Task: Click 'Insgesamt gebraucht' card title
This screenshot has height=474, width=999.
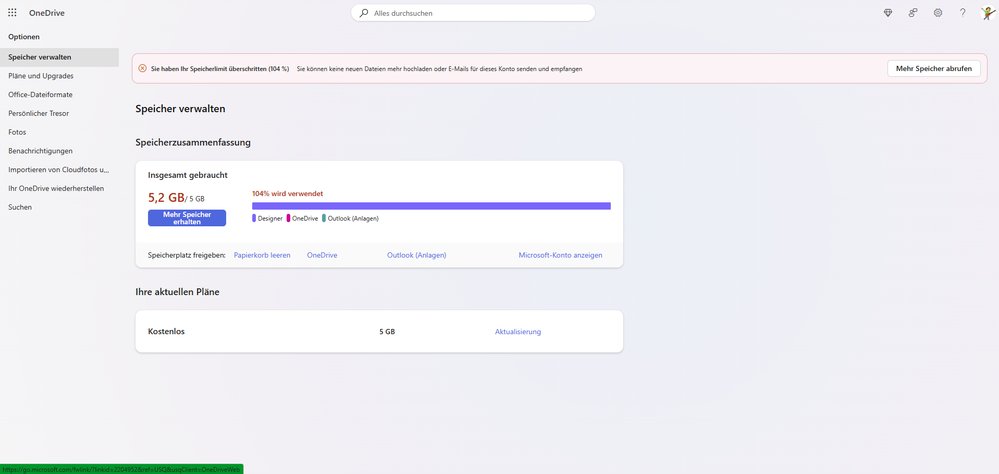Action: coord(188,175)
